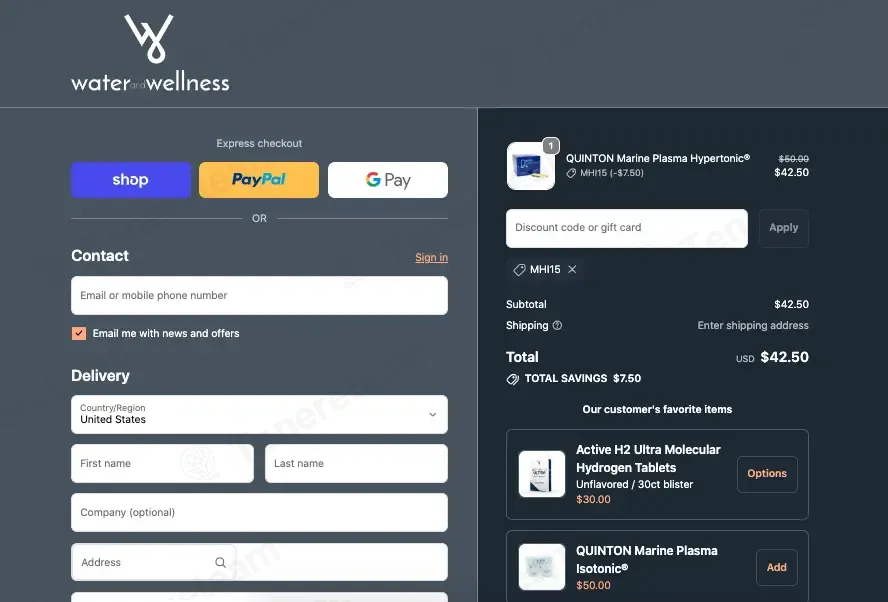Click QUINTON Isotonic product thumbnail
The height and width of the screenshot is (602, 888).
coord(542,567)
